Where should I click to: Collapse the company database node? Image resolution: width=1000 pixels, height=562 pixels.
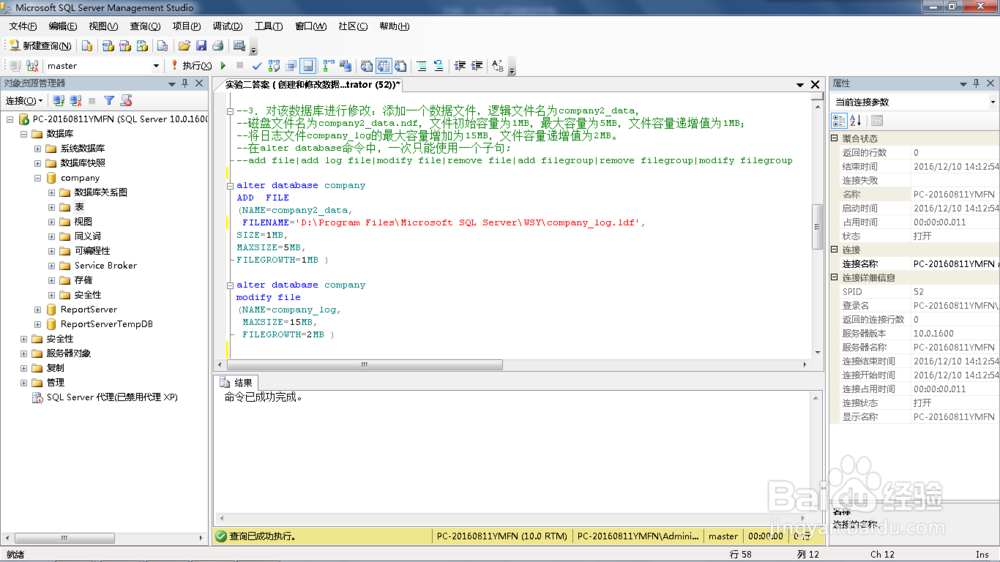38,178
